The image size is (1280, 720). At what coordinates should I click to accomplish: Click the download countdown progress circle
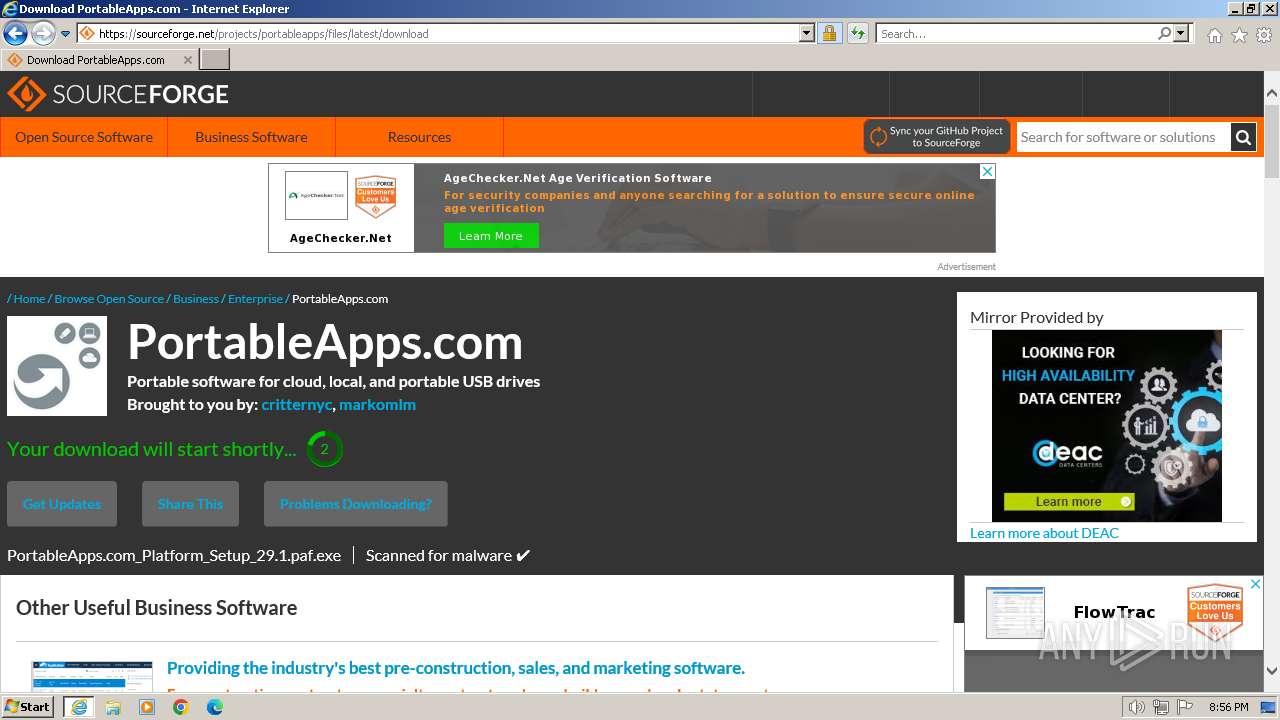pos(324,449)
